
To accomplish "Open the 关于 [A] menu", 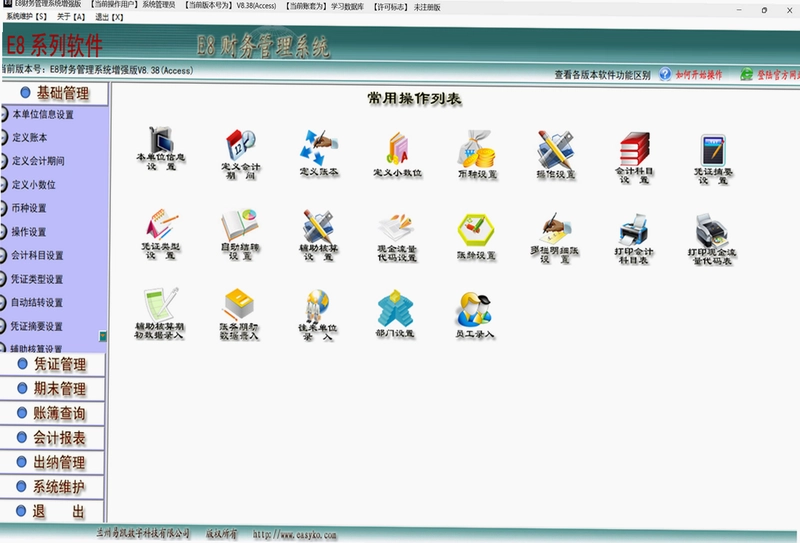I will pos(71,17).
